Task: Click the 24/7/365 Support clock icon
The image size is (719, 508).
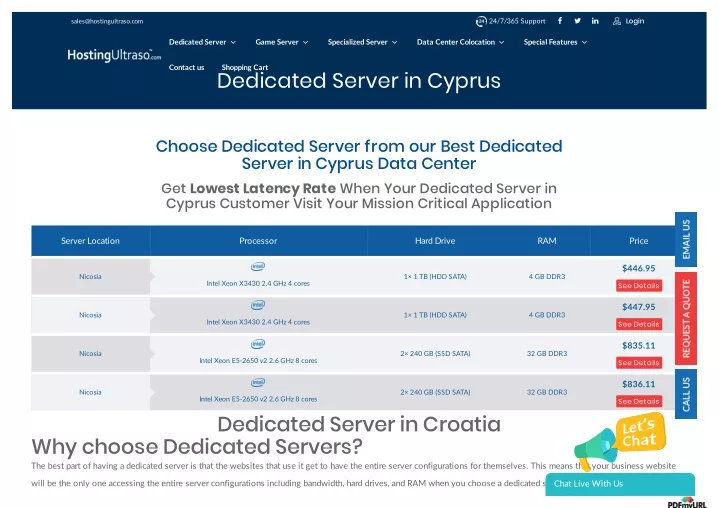Action: [481, 21]
